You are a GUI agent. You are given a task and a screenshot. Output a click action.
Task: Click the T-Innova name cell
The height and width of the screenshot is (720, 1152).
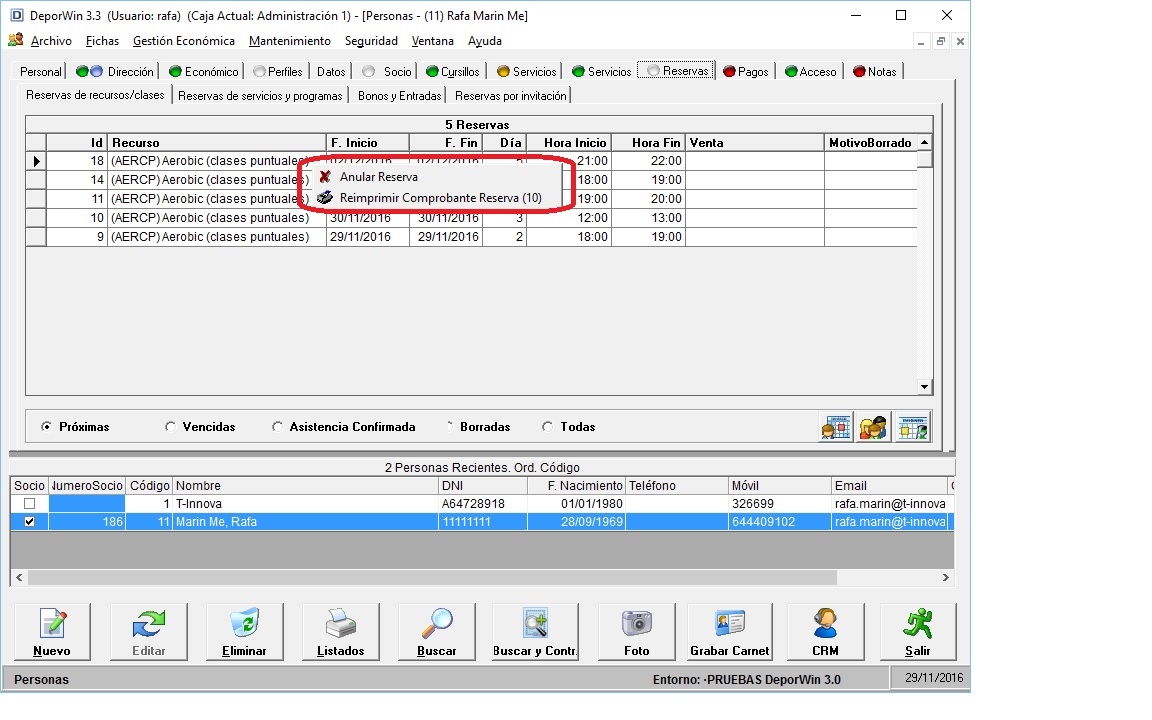click(305, 504)
